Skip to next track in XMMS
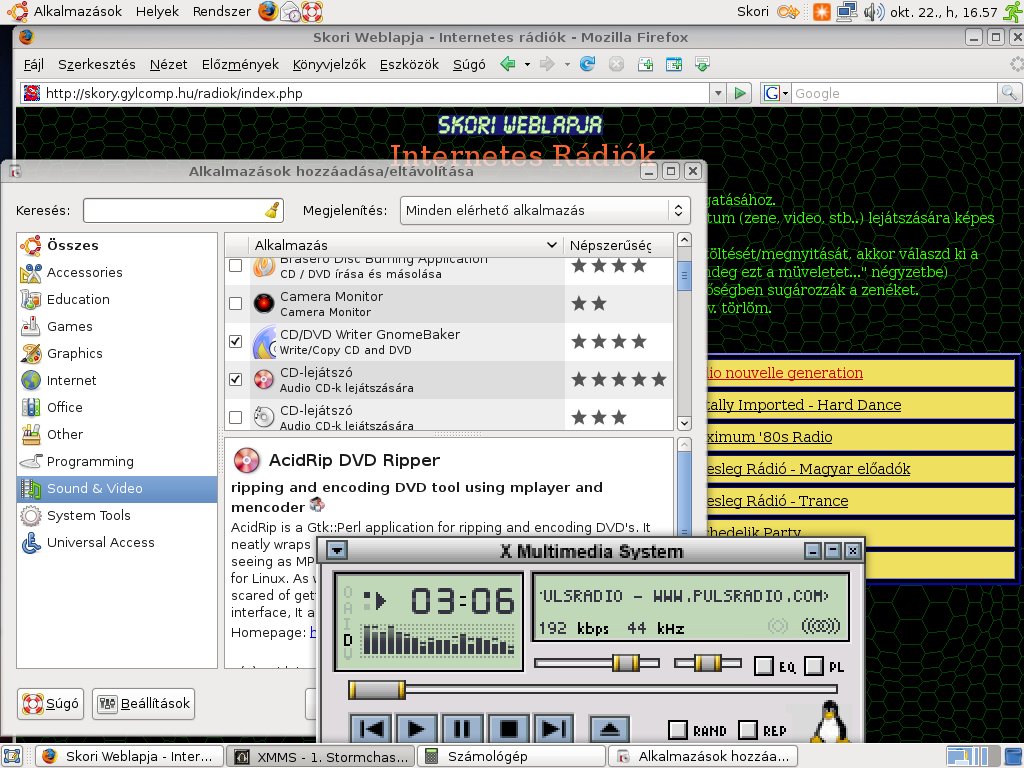 [x=555, y=728]
